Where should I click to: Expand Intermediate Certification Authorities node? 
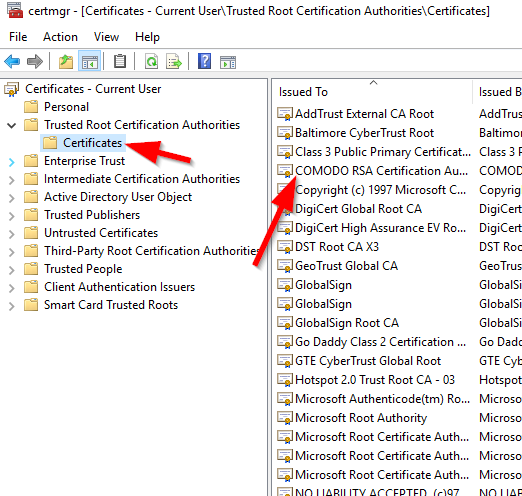[x=12, y=180]
